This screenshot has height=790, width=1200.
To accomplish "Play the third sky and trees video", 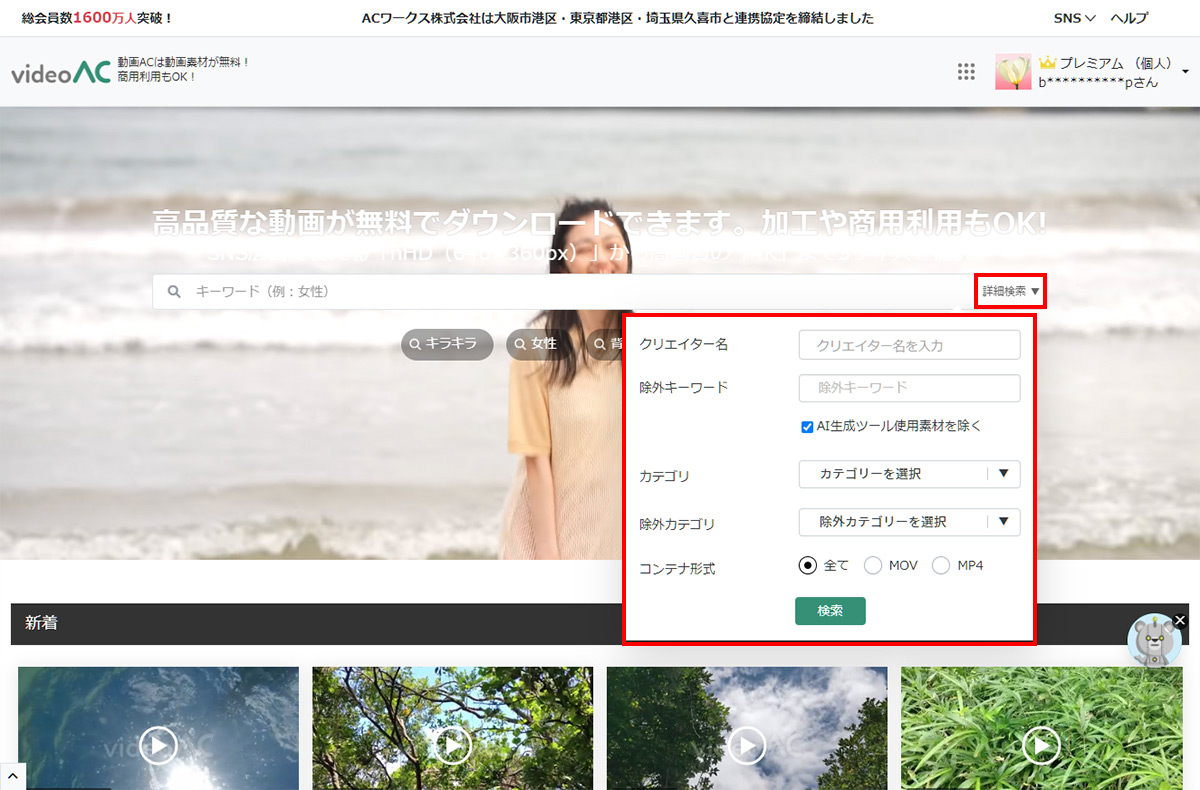I will tap(746, 745).
